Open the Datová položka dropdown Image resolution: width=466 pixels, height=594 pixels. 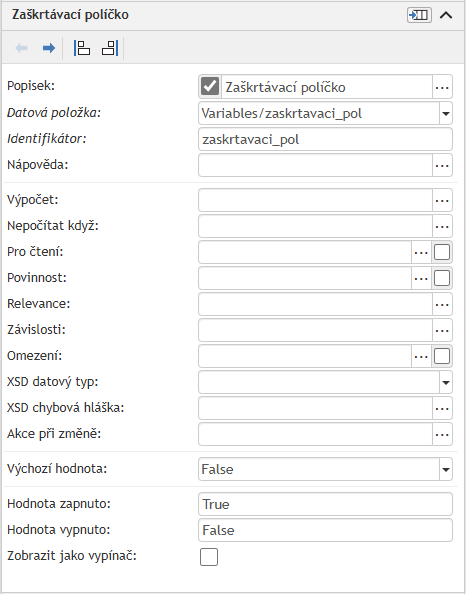click(x=446, y=113)
